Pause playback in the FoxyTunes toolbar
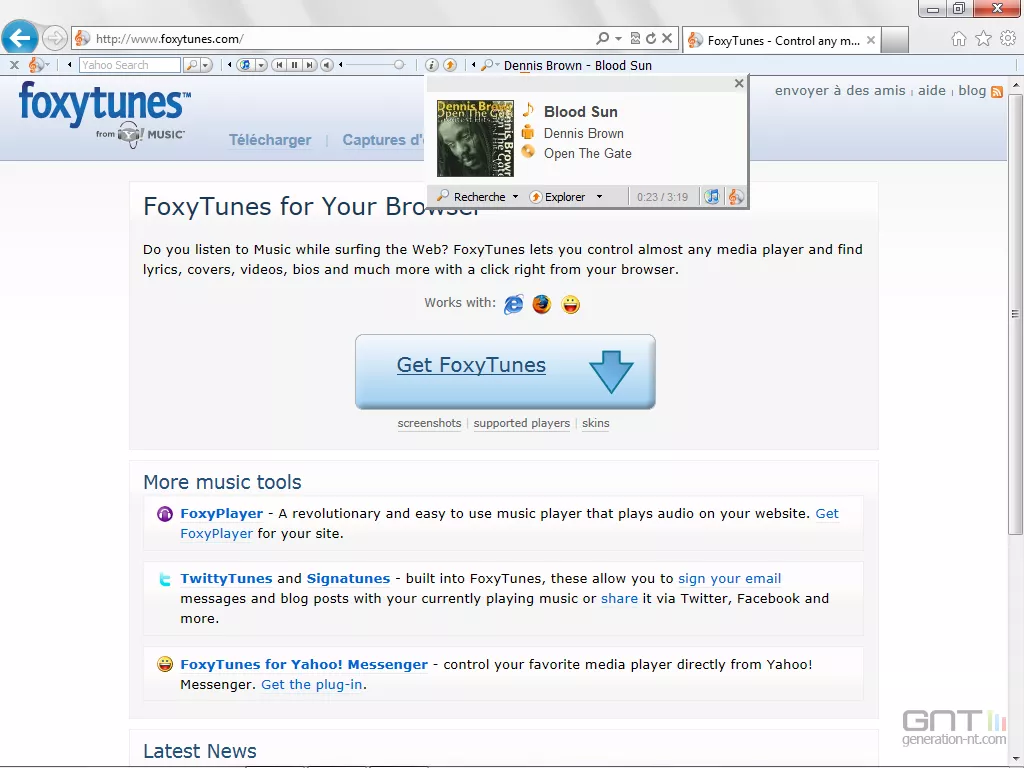This screenshot has height=768, width=1024. pyautogui.click(x=294, y=65)
